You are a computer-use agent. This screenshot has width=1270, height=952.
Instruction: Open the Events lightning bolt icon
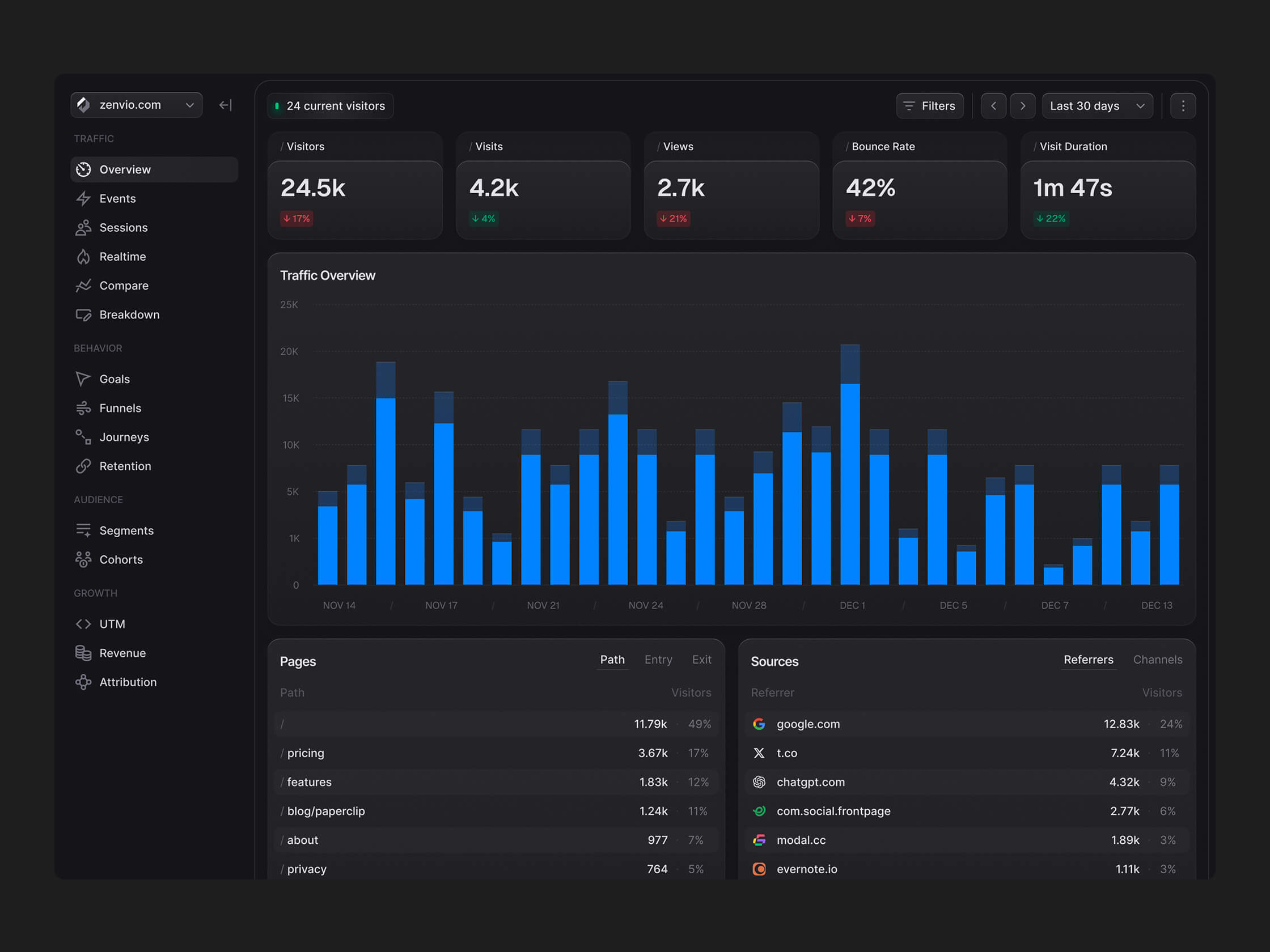[83, 198]
